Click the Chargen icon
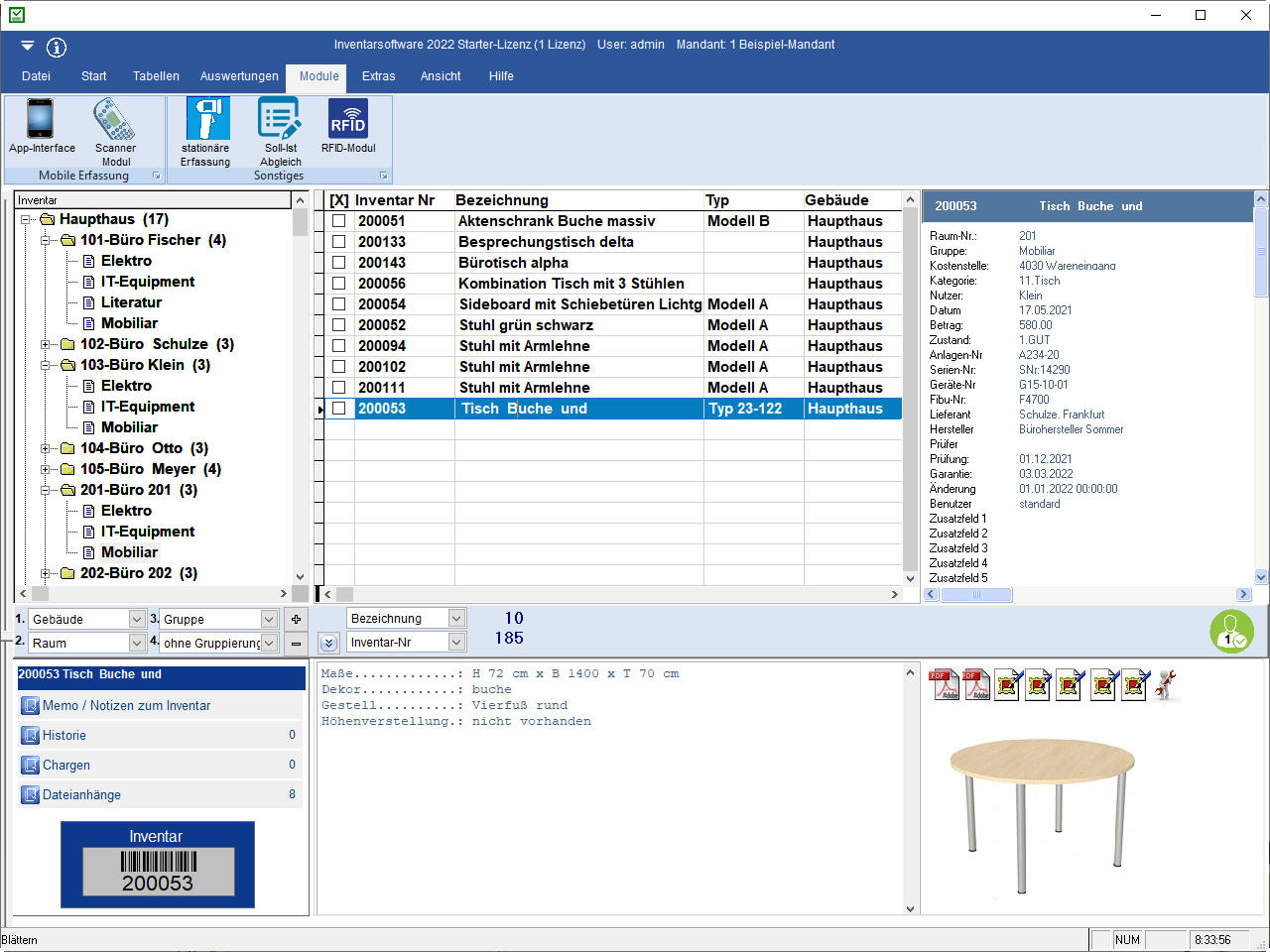 pyautogui.click(x=30, y=765)
